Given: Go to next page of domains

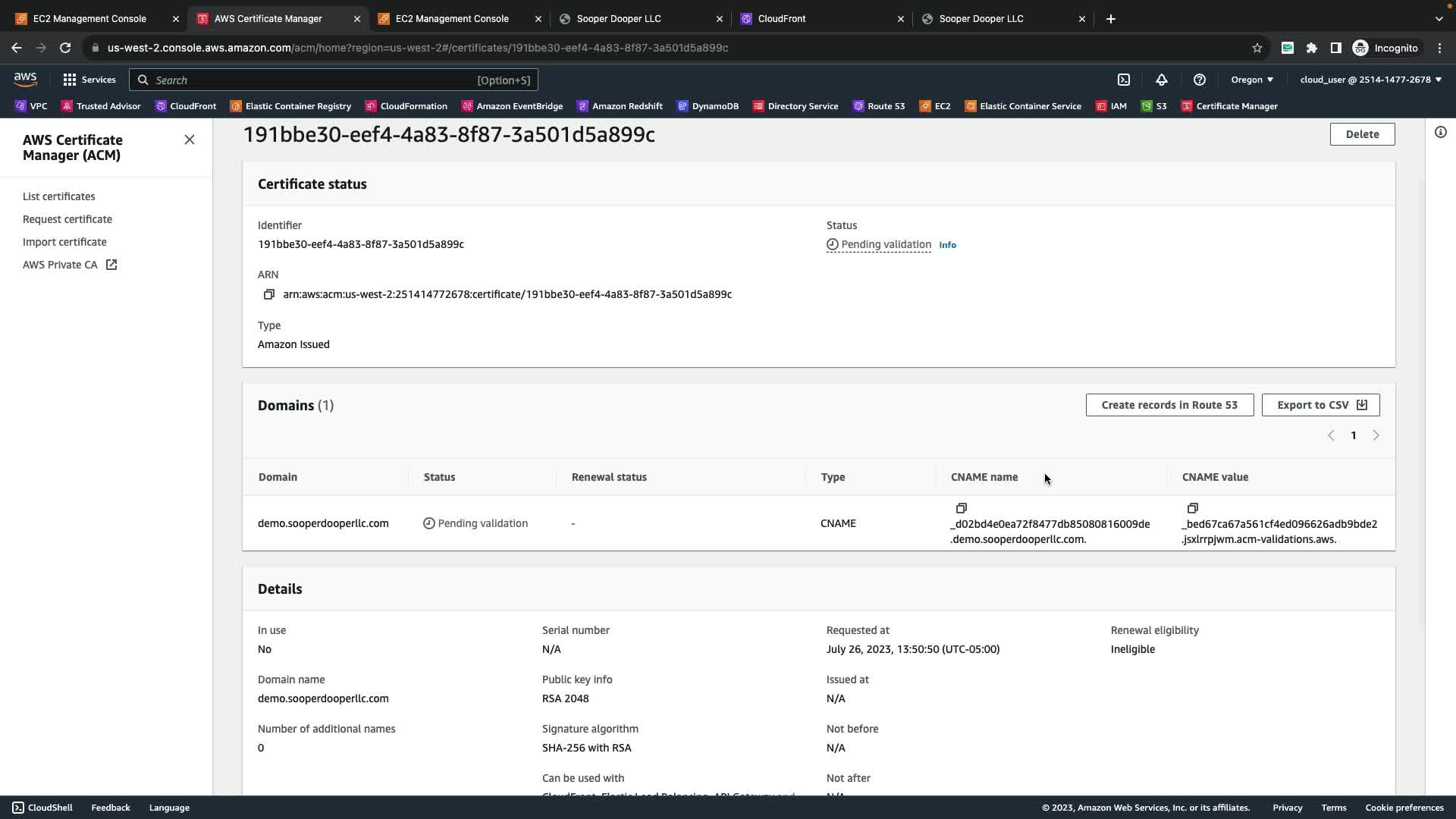Looking at the screenshot, I should tap(1376, 435).
